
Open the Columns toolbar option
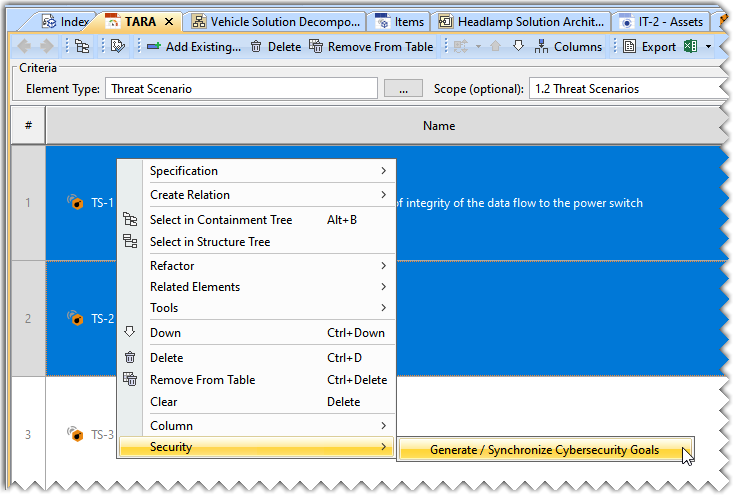click(x=568, y=46)
